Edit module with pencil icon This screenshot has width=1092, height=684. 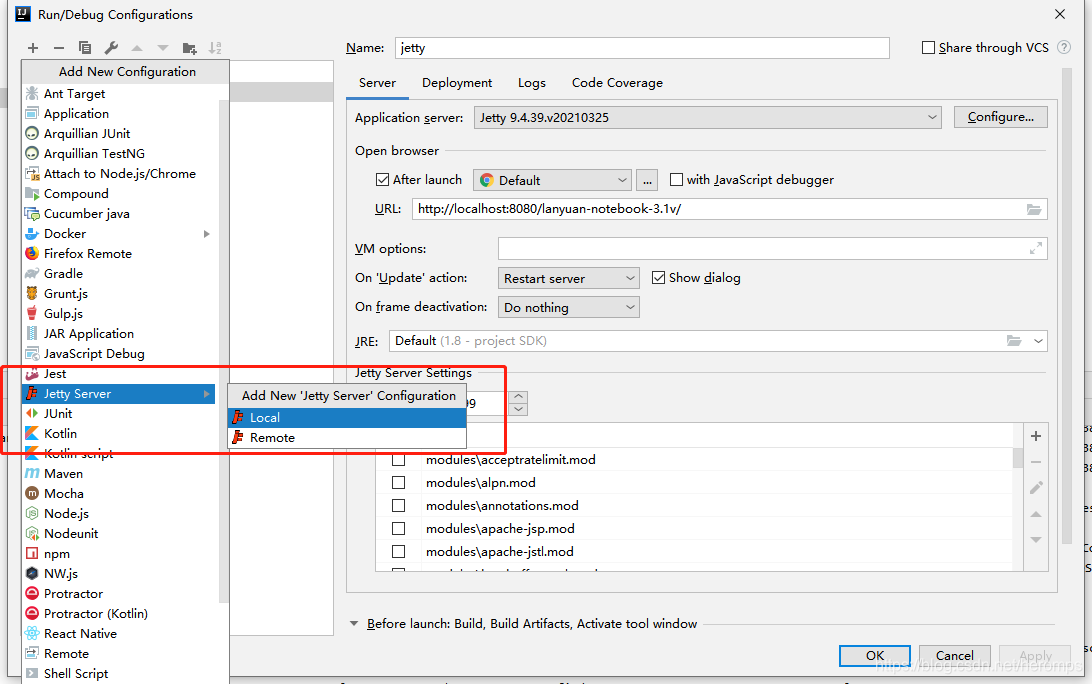1036,488
